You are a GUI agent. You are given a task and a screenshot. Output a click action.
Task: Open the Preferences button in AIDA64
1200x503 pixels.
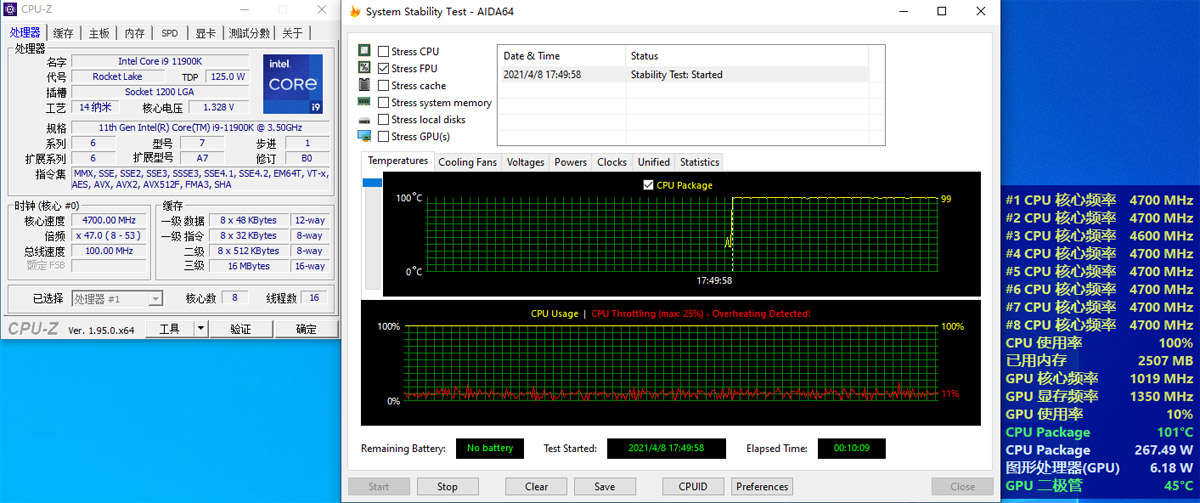pos(761,487)
